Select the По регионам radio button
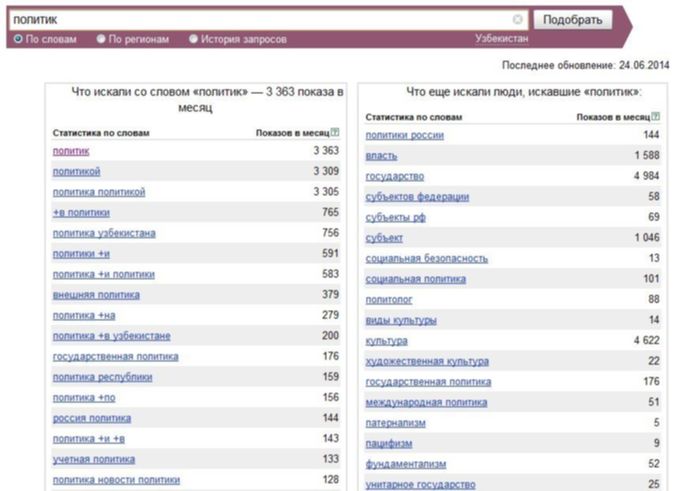688x491 pixels. click(x=101, y=39)
